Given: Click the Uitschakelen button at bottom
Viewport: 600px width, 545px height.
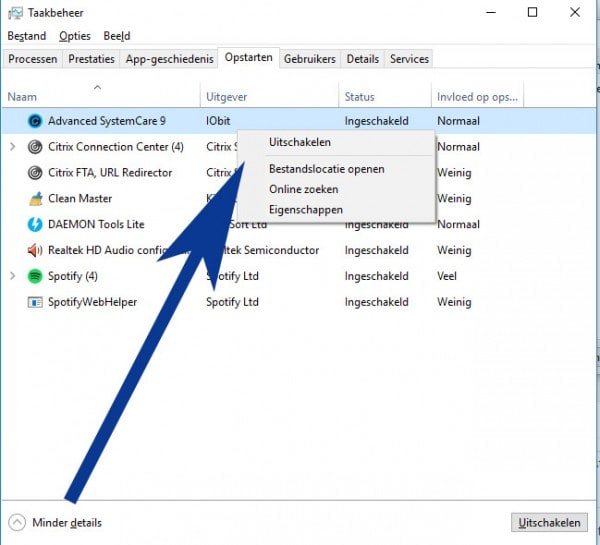Looking at the screenshot, I should click(549, 522).
